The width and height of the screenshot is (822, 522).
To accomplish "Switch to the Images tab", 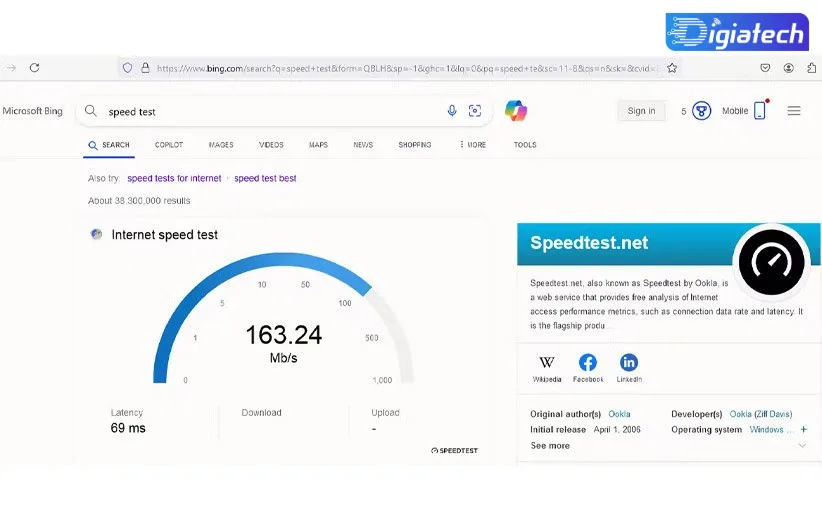I will (221, 145).
